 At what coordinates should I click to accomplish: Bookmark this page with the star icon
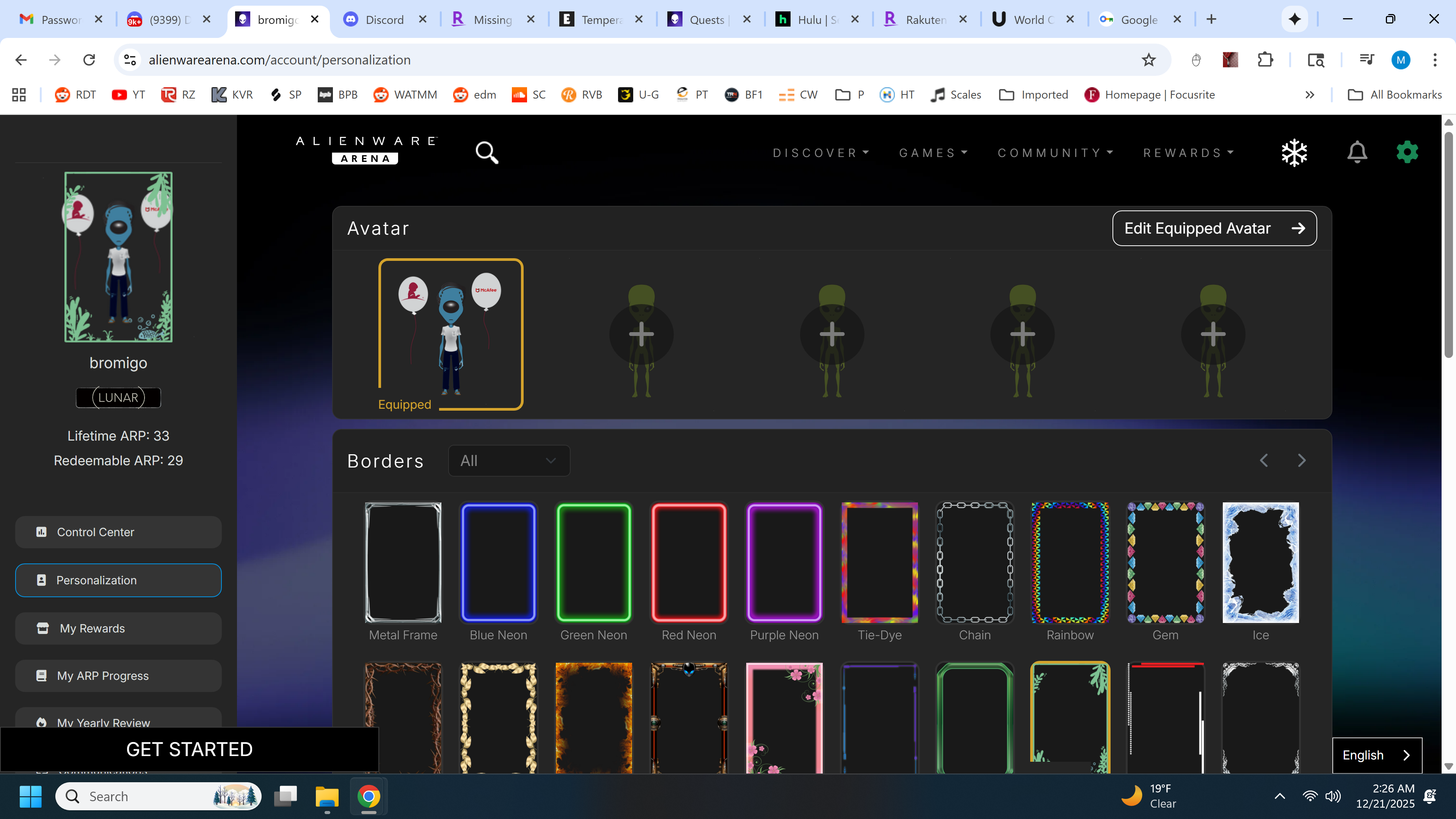point(1148,60)
